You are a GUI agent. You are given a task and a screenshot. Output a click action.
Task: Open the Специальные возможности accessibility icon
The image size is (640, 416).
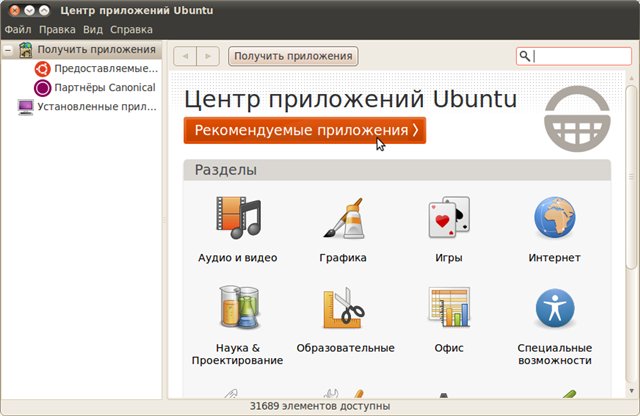point(555,308)
